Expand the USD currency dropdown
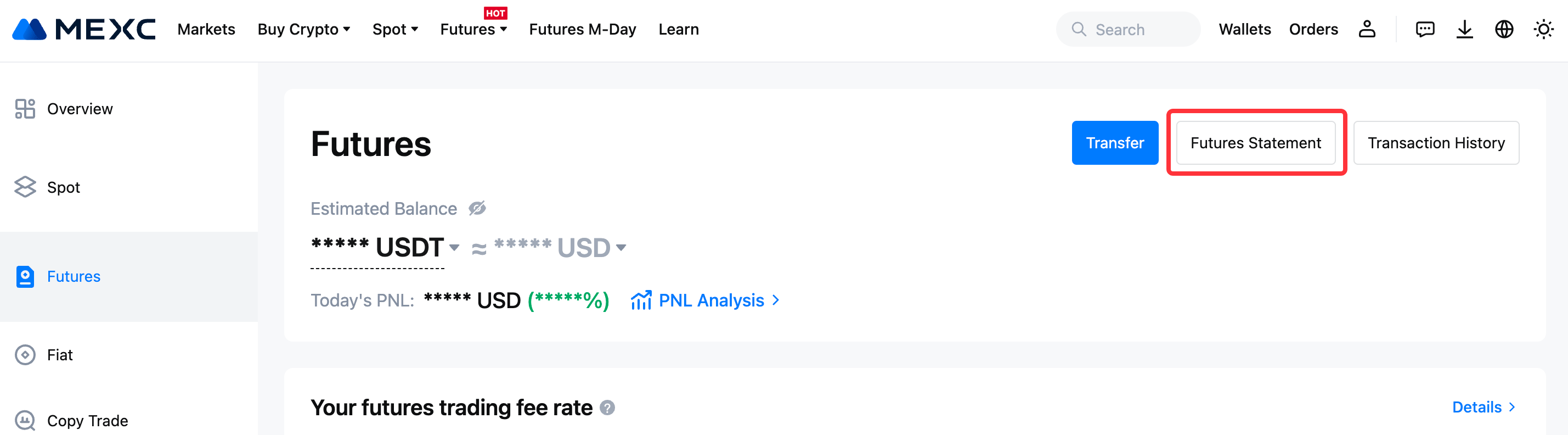Viewport: 1568px width, 435px height. [x=621, y=247]
